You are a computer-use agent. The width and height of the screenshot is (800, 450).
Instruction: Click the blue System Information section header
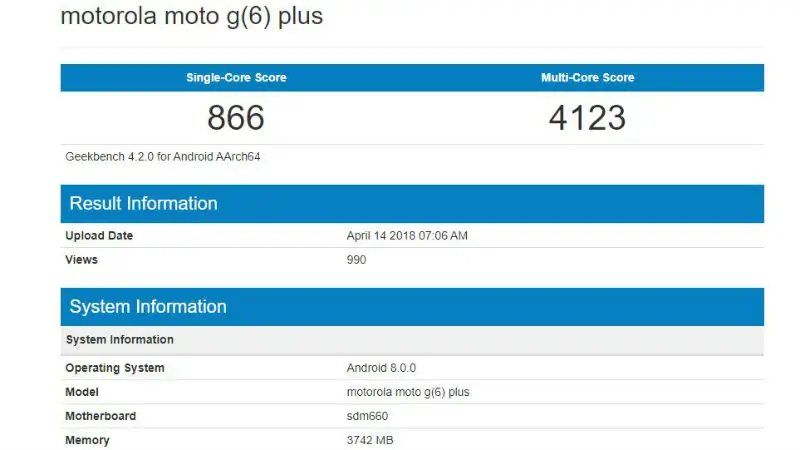pos(412,307)
